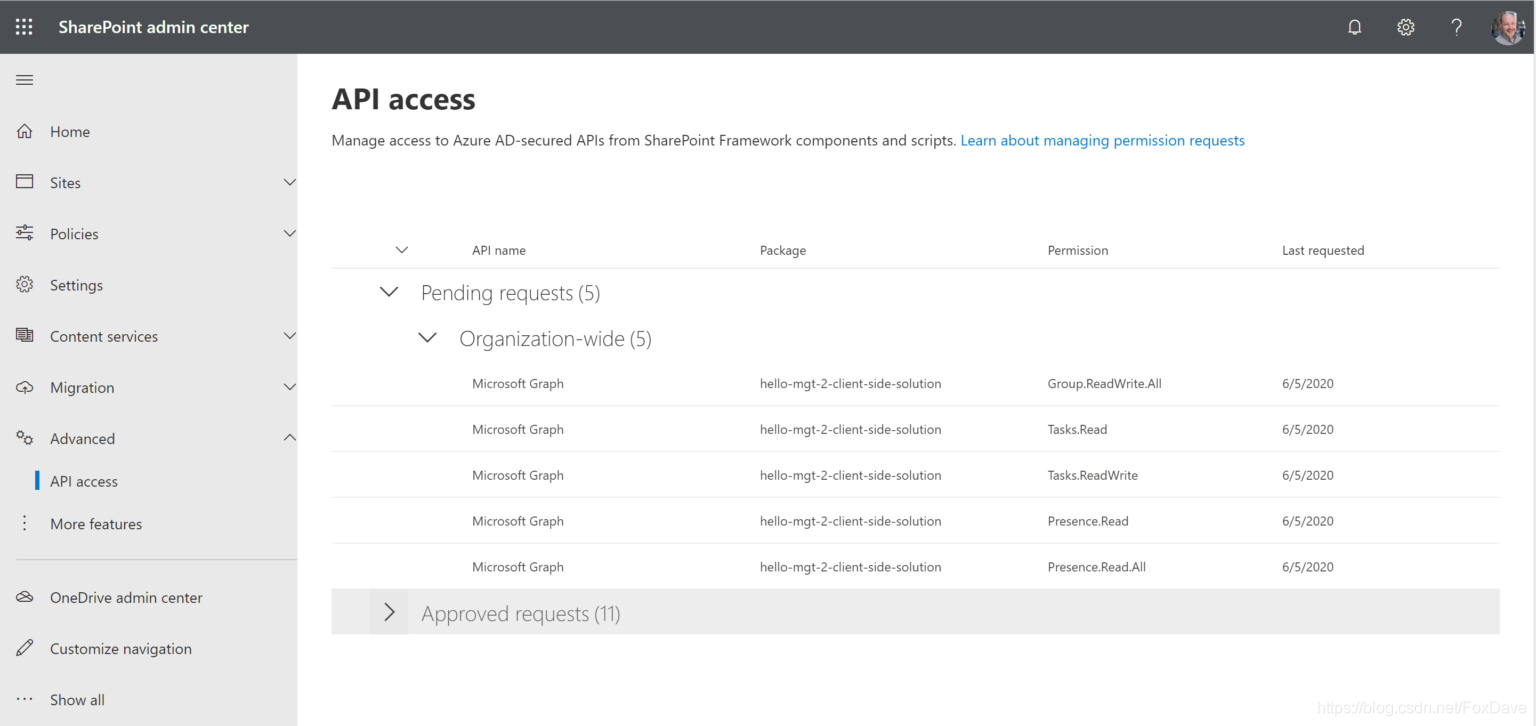The image size is (1536, 726).
Task: Click Microsoft Graph in Tasks.Read row
Action: click(518, 429)
